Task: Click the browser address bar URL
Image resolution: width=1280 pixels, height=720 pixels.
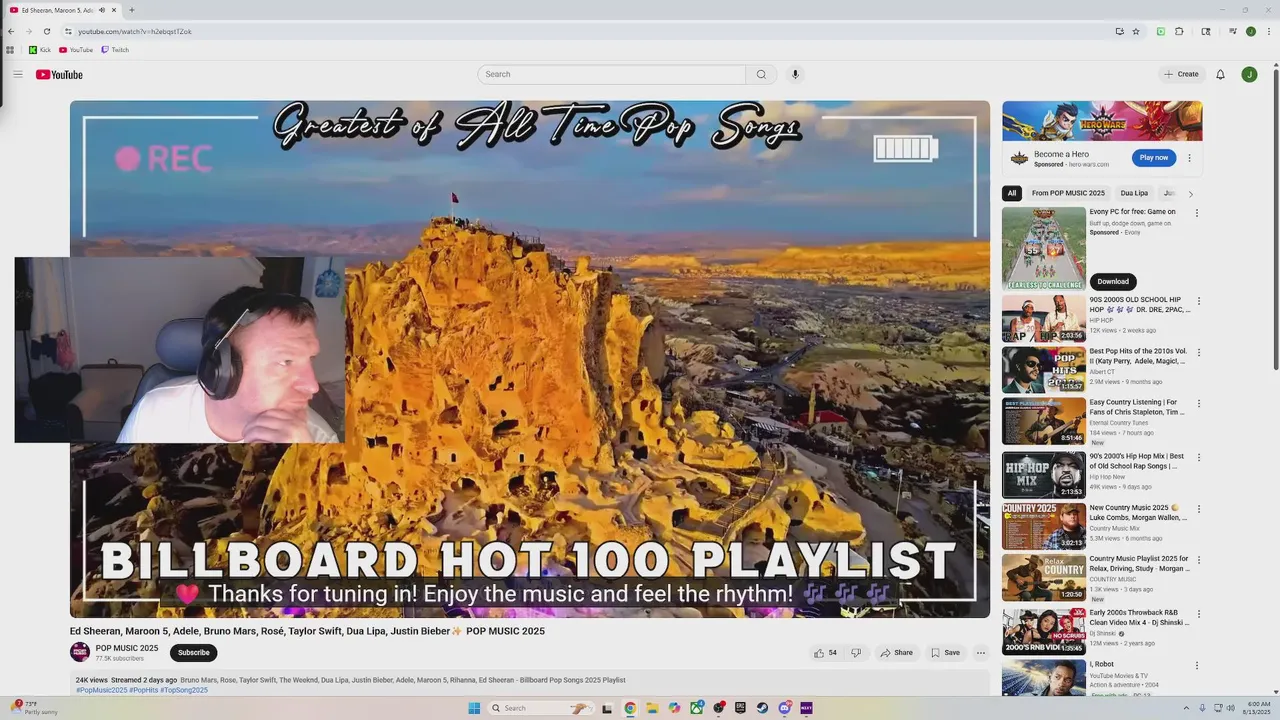Action: pyautogui.click(x=135, y=31)
